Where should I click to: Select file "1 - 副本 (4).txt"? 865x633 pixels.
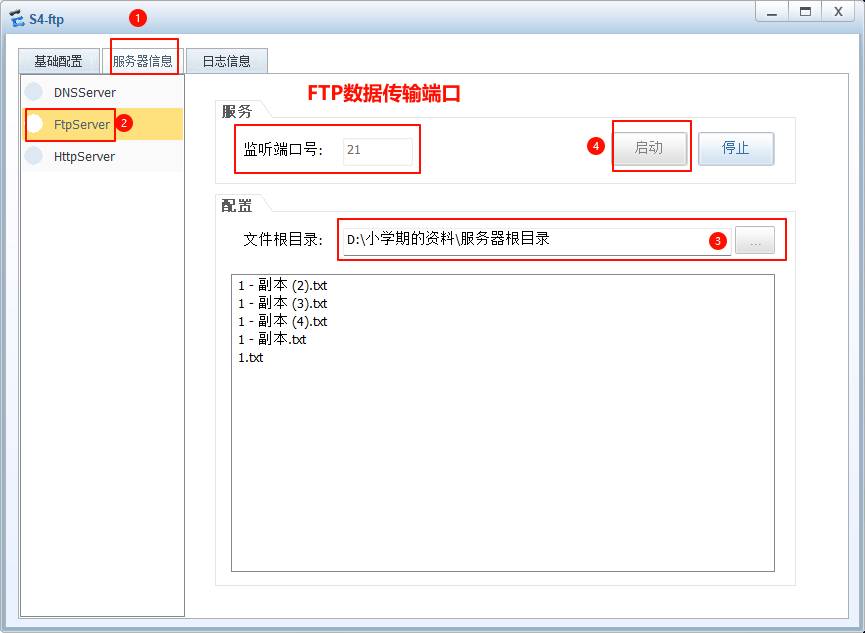pos(282,321)
